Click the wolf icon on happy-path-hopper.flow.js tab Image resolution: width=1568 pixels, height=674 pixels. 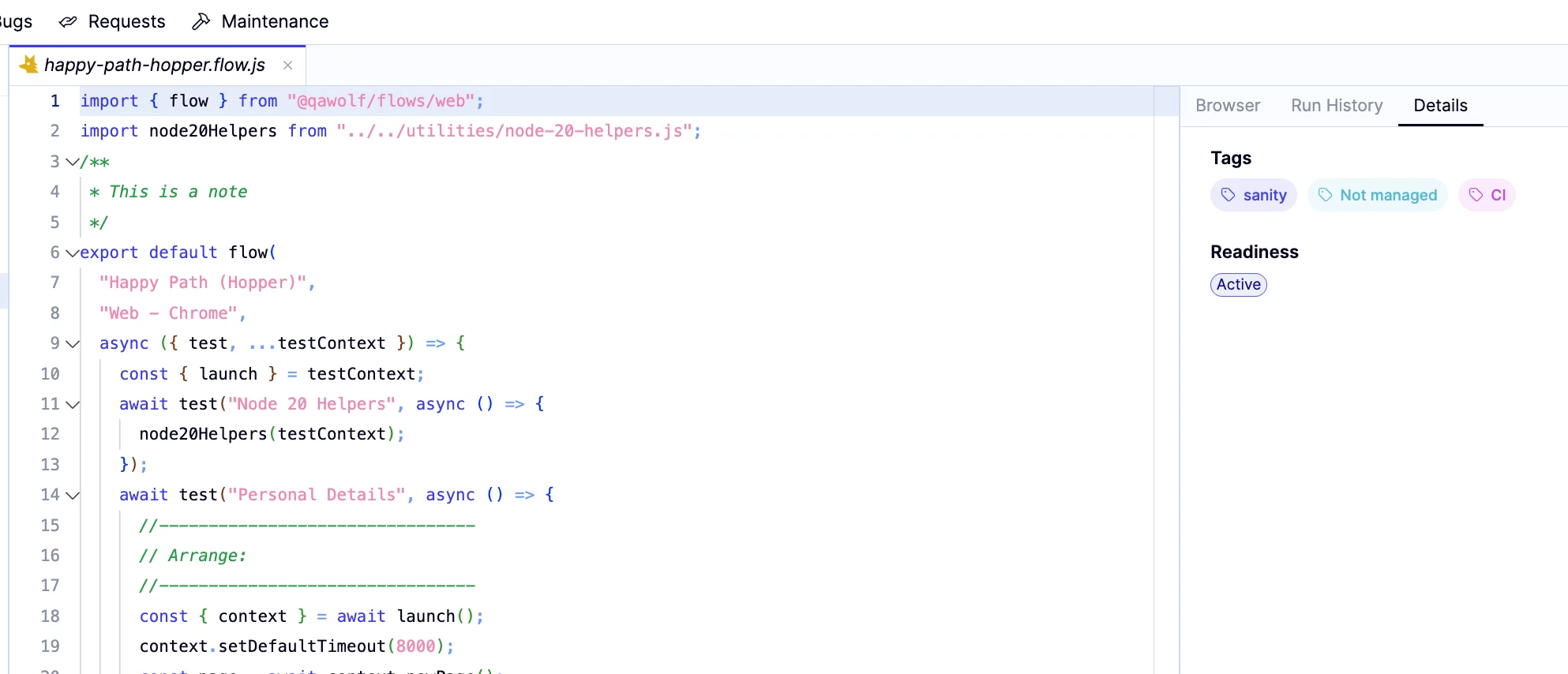(28, 65)
